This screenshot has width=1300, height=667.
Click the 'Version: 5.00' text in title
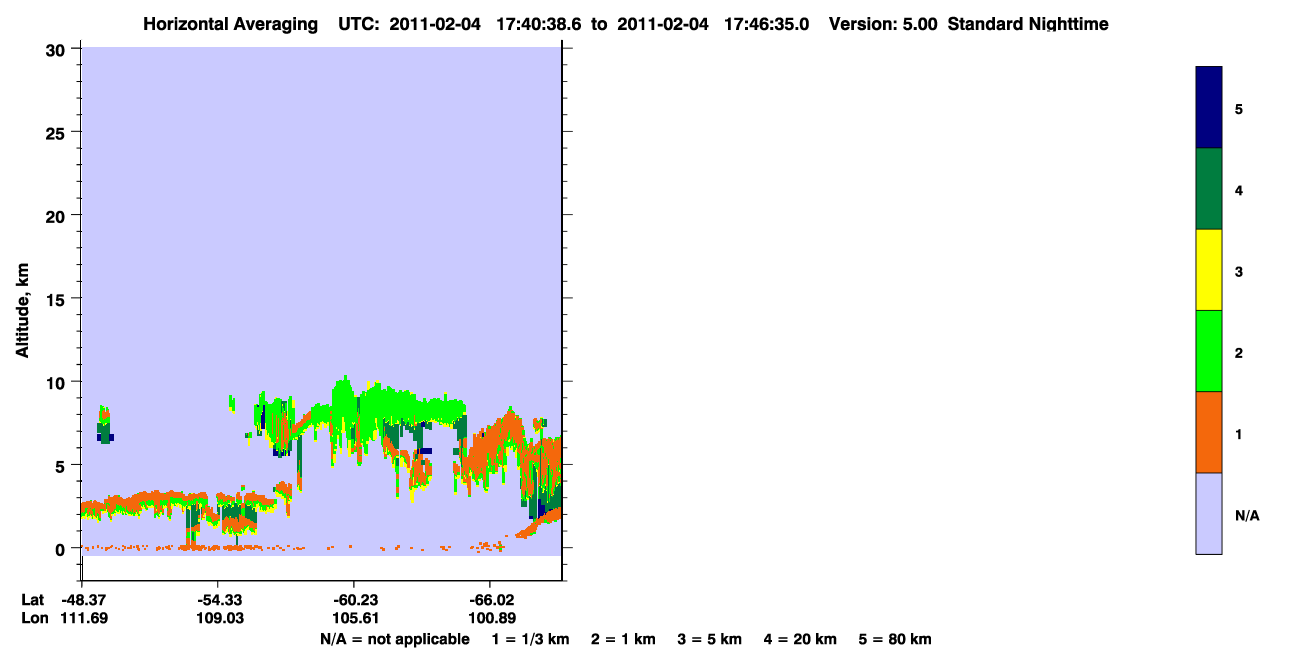pos(883,24)
